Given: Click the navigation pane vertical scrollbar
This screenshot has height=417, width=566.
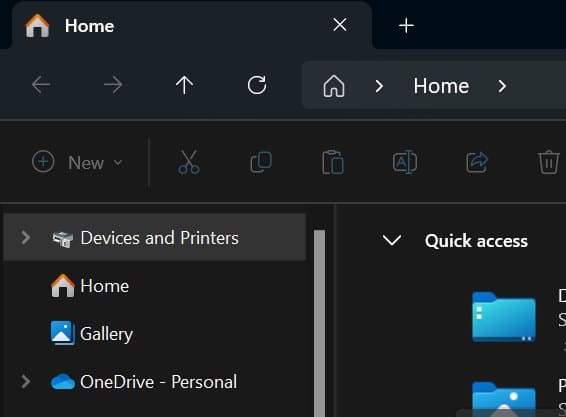Looking at the screenshot, I should 319,323.
